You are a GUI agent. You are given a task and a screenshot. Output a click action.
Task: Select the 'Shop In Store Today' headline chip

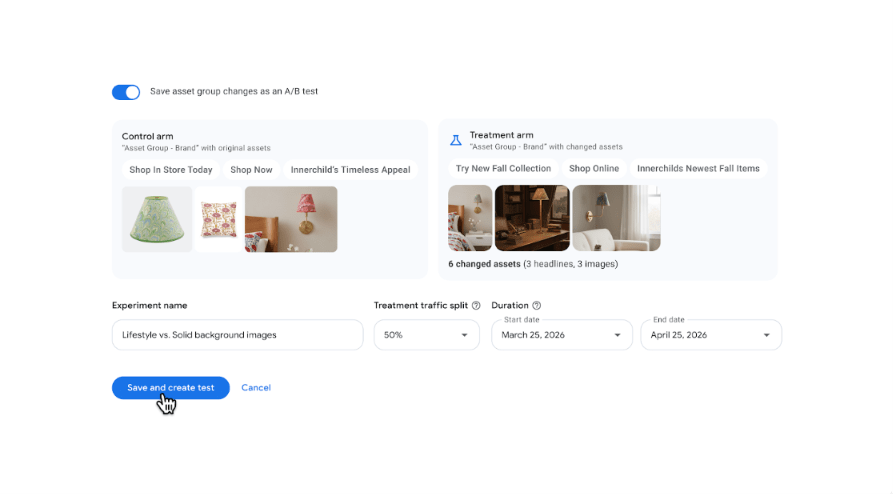point(171,170)
